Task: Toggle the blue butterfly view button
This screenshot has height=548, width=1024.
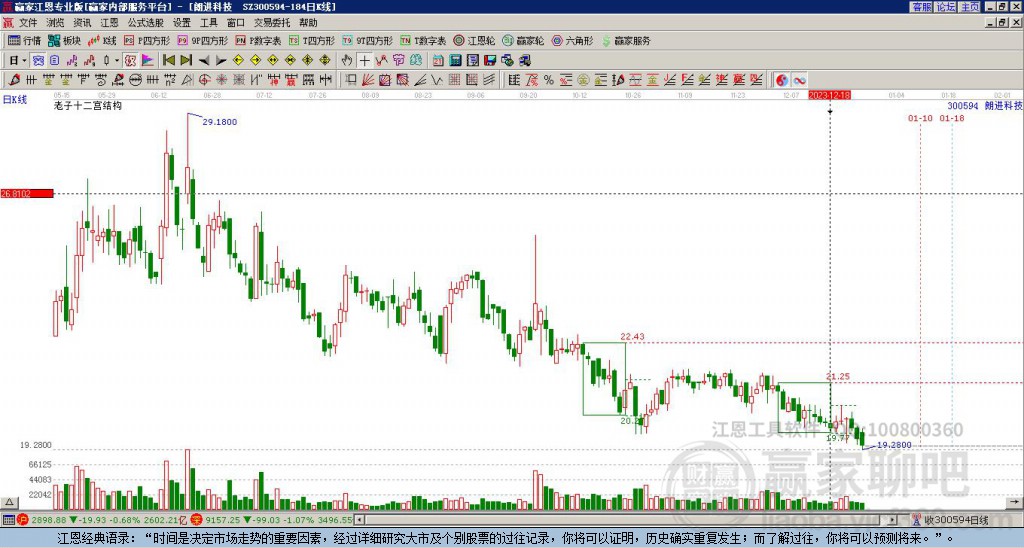Action: click(x=38, y=60)
